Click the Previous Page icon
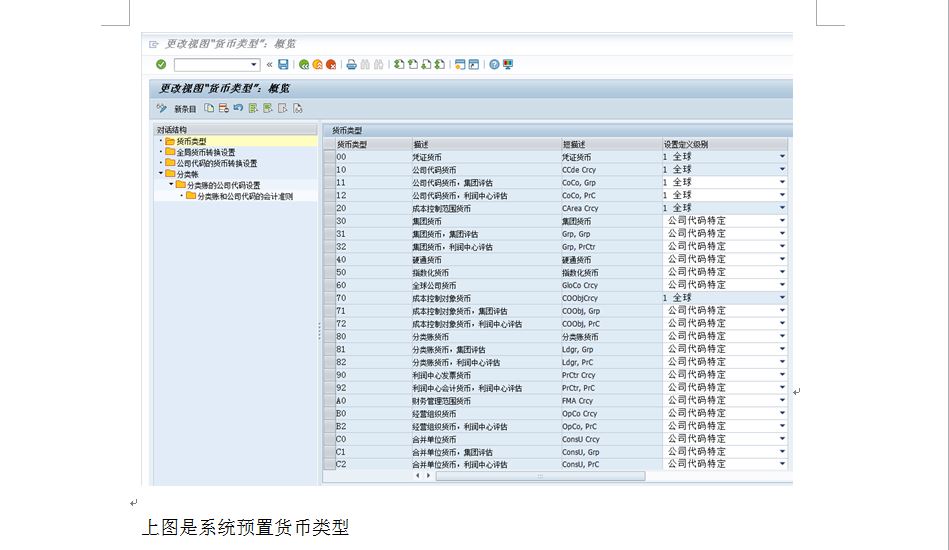Viewport: 949px width, 550px height. (413, 64)
